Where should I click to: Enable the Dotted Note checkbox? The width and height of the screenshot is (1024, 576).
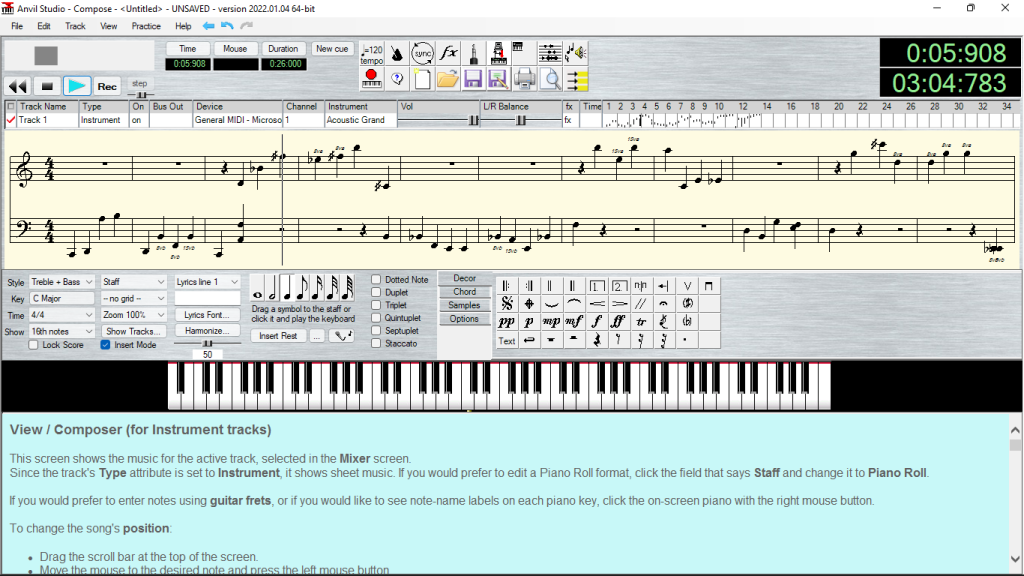[x=376, y=279]
